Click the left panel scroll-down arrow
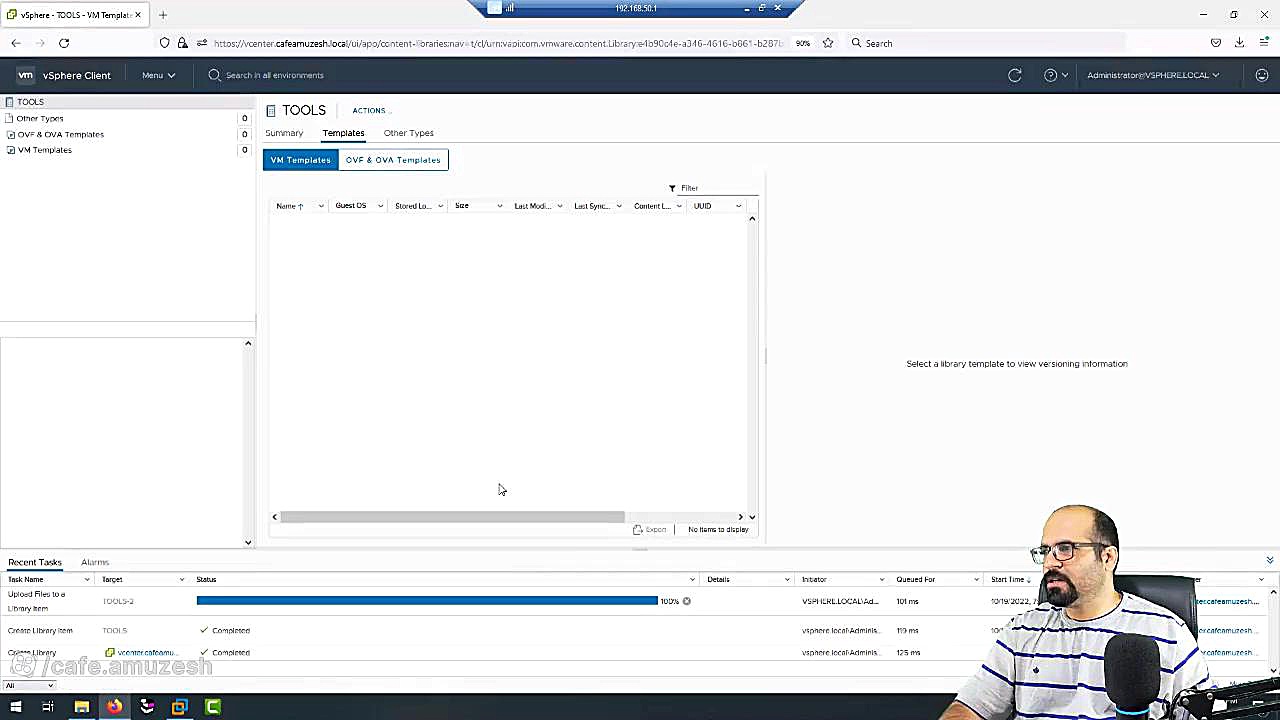The width and height of the screenshot is (1280, 720). [x=248, y=542]
